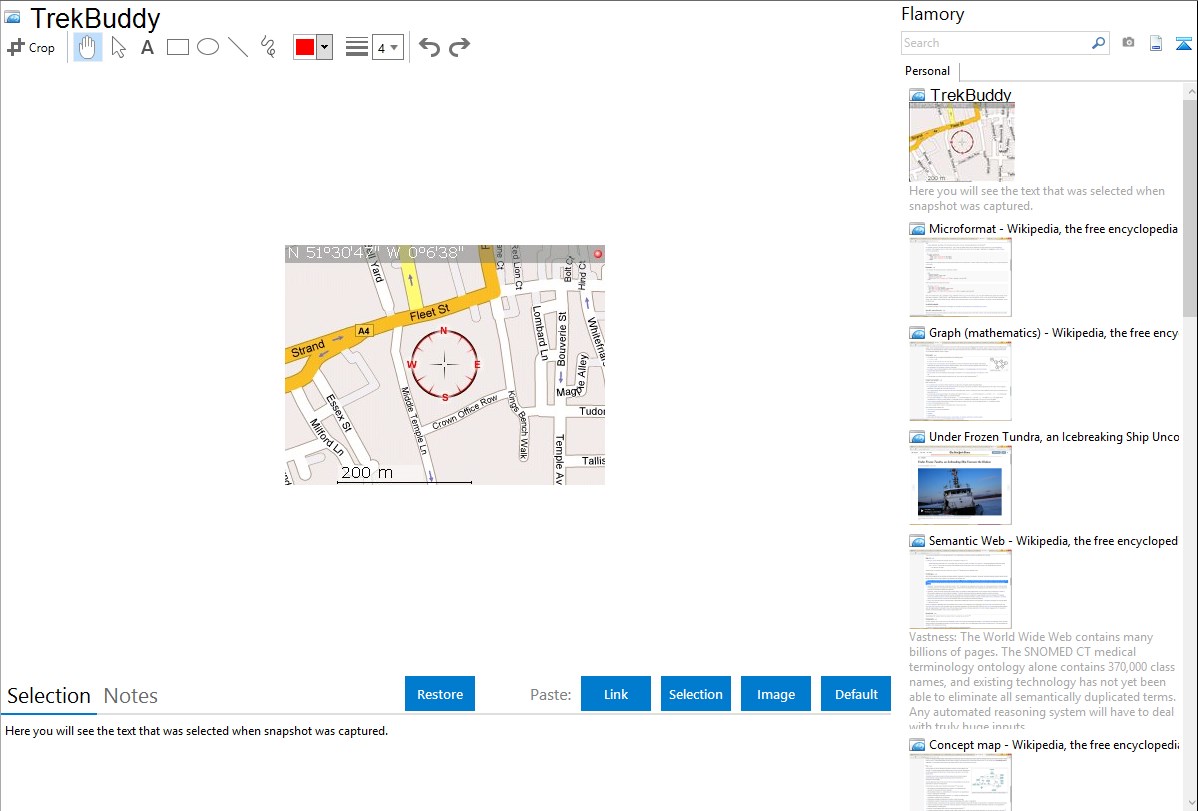Image resolution: width=1198 pixels, height=811 pixels.
Task: Click the Concept map - Wikipedia title text
Action: pyautogui.click(x=1054, y=744)
